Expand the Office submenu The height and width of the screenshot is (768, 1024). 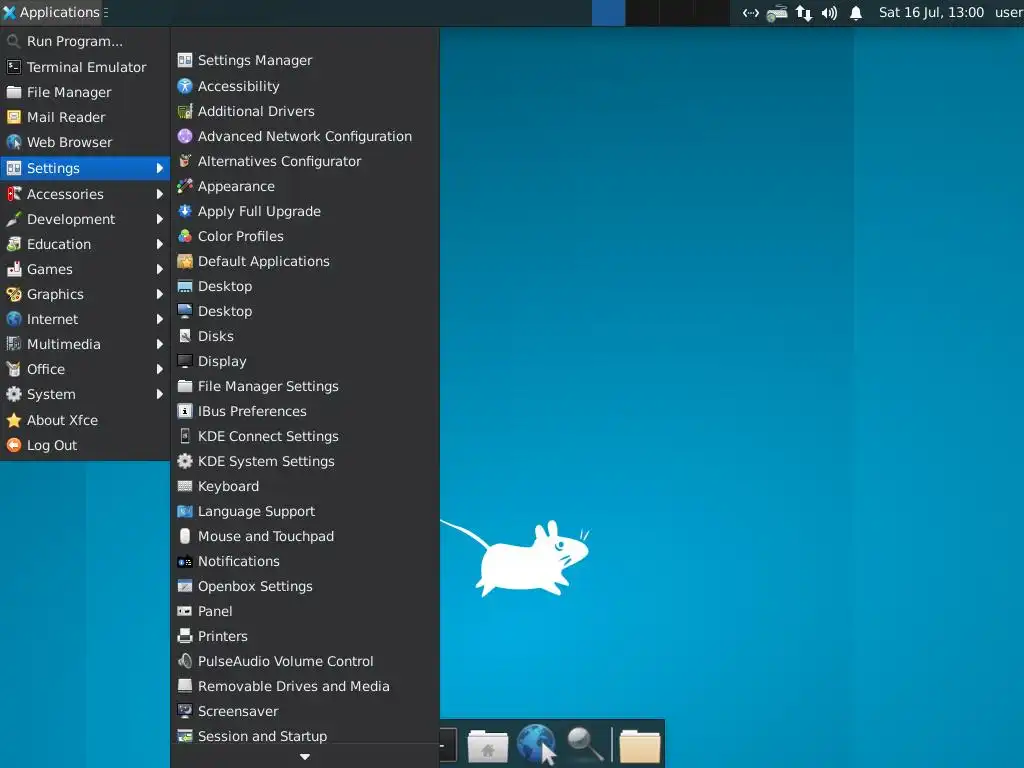coord(85,369)
